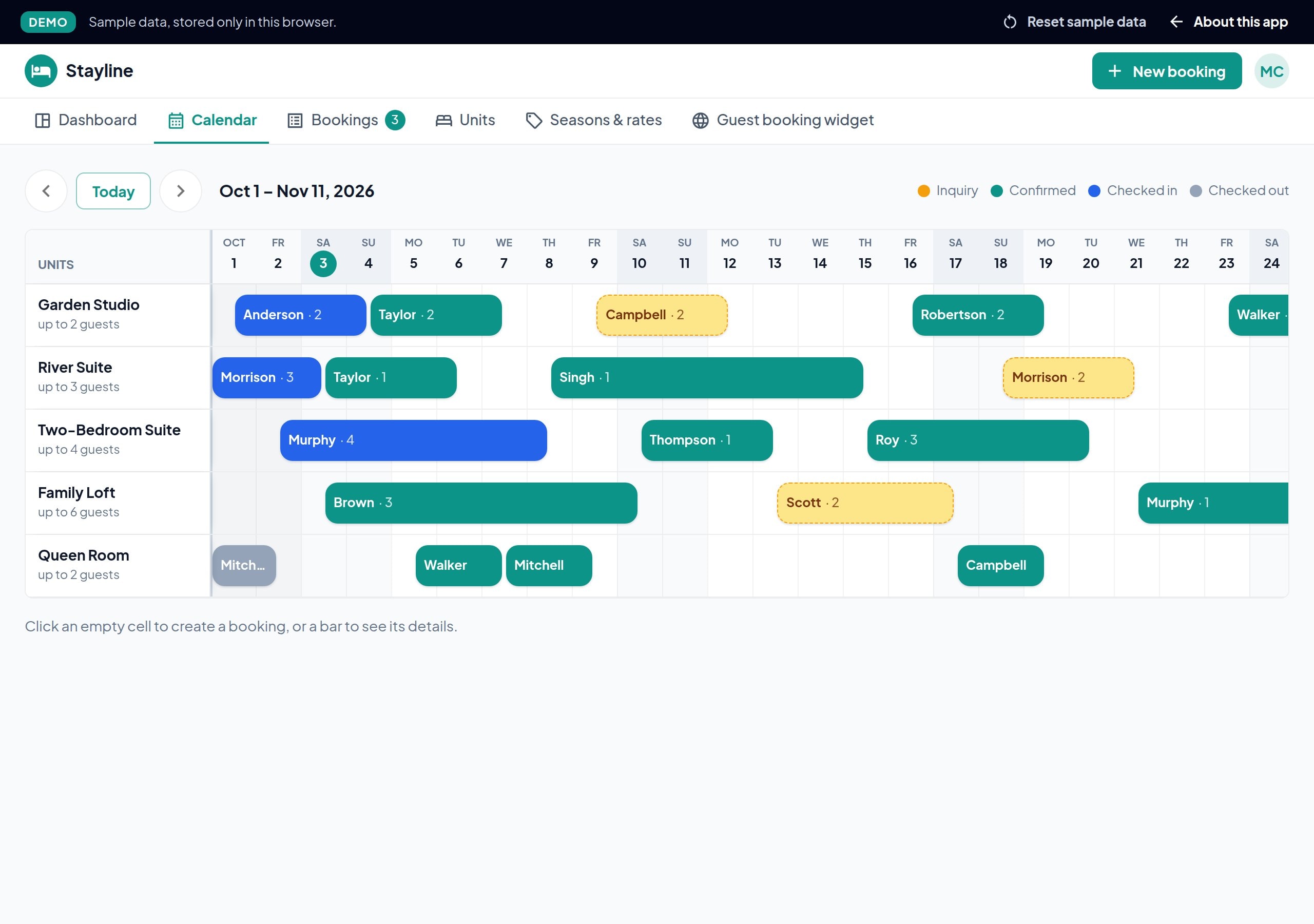Viewport: 1314px width, 924px height.
Task: Open Anderson booking in Garden Studio
Action: tap(300, 315)
